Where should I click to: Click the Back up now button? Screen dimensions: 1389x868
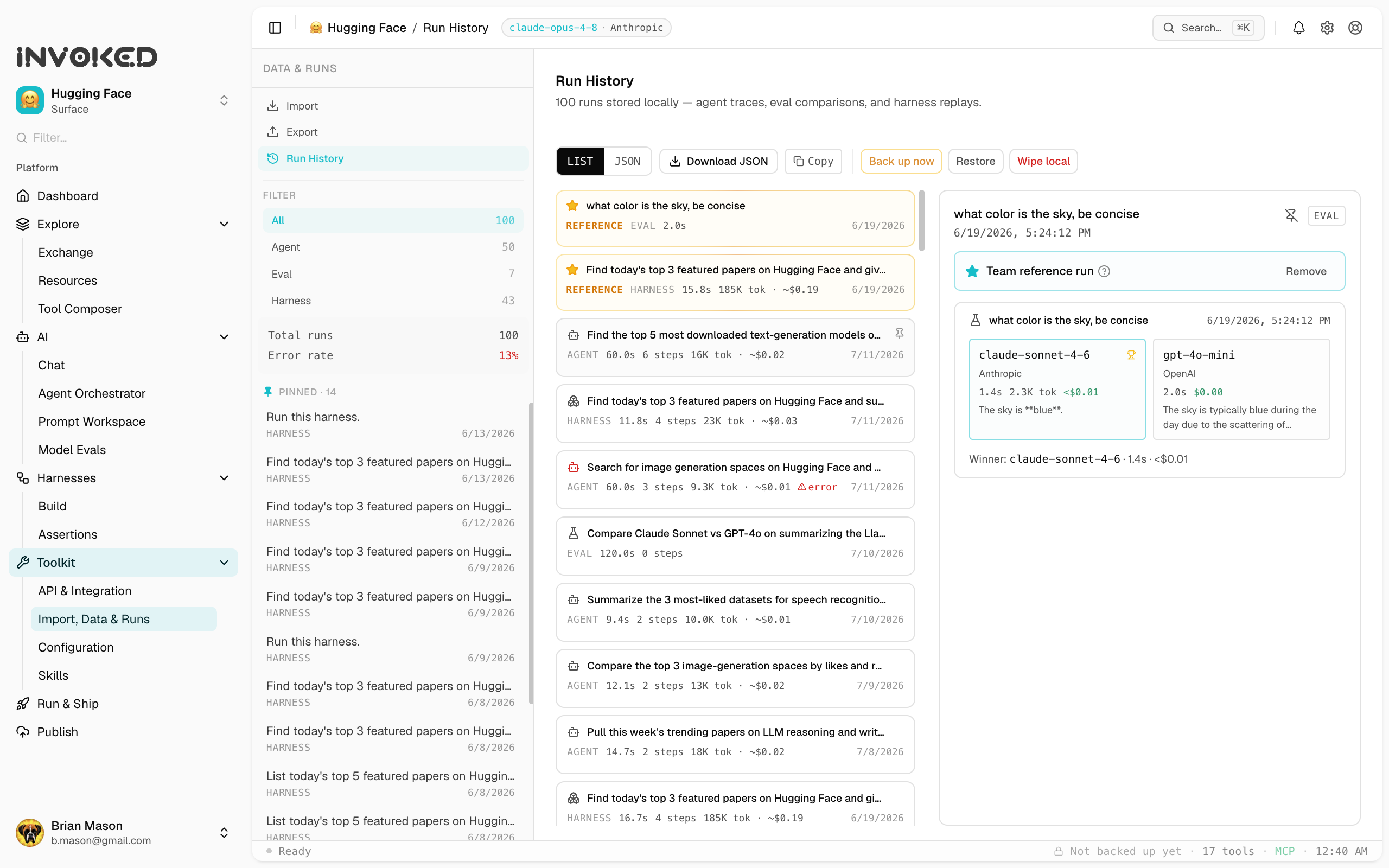[901, 161]
